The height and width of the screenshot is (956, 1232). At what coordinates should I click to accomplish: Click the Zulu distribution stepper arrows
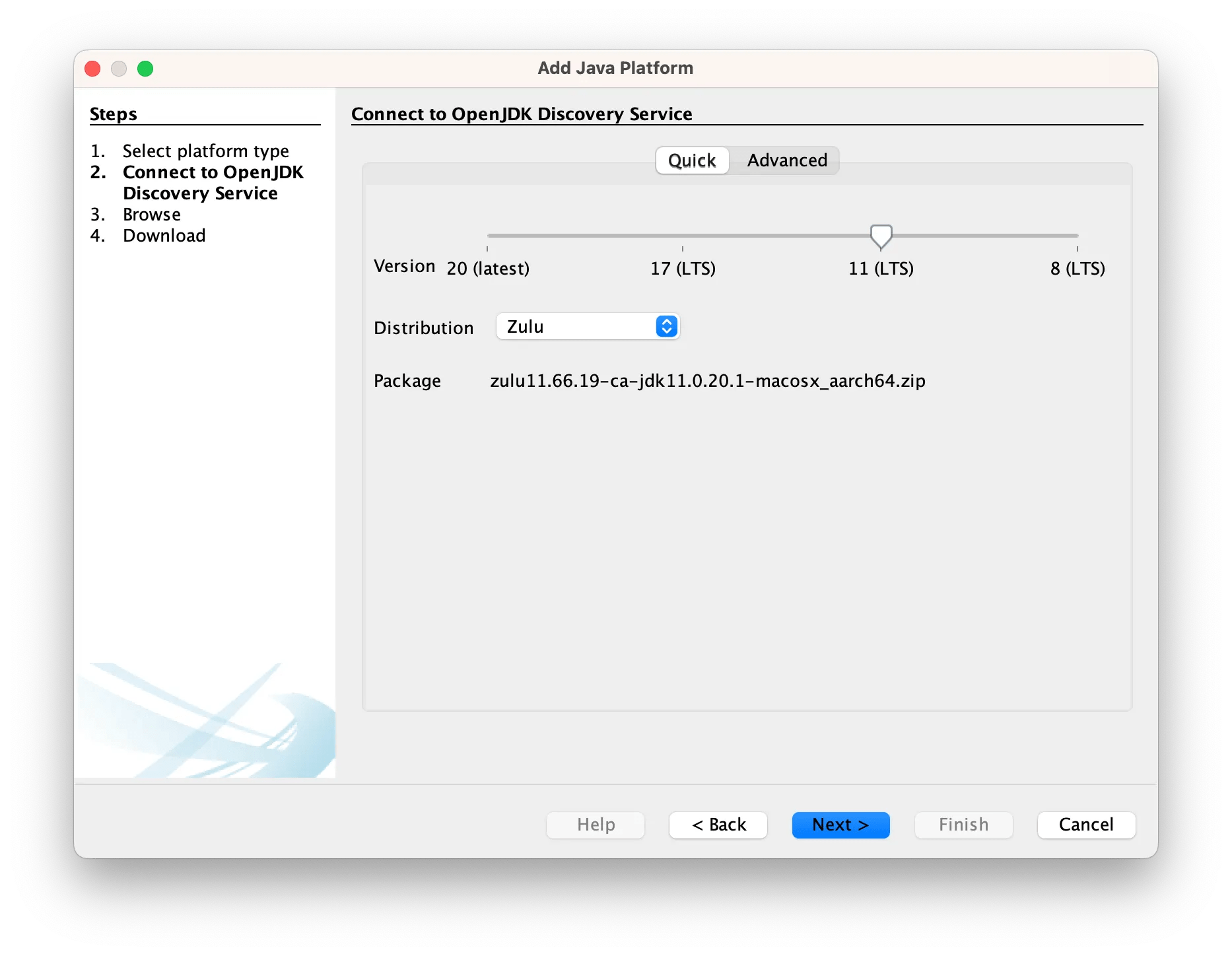coord(666,326)
